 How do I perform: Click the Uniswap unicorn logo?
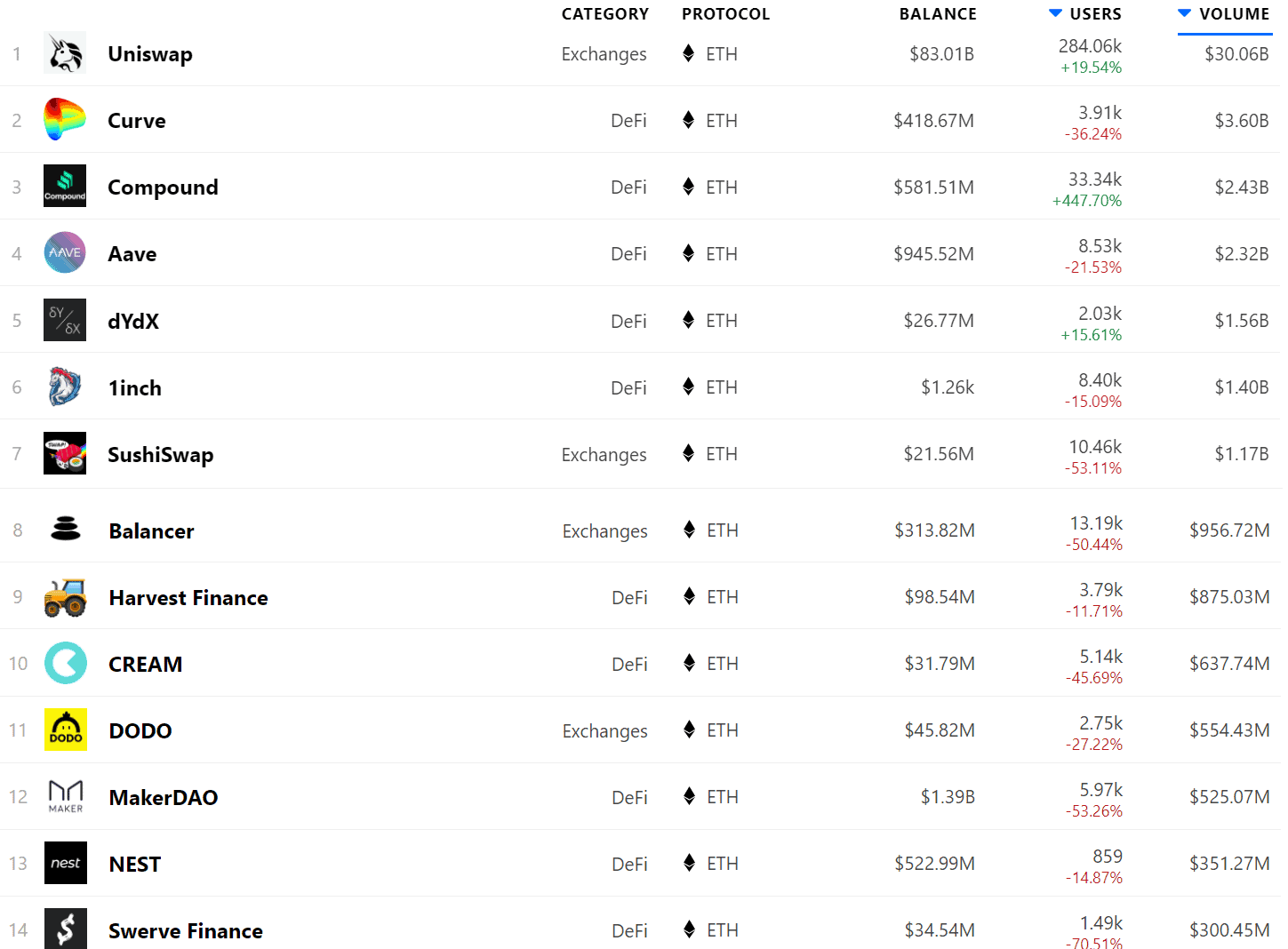[x=65, y=53]
